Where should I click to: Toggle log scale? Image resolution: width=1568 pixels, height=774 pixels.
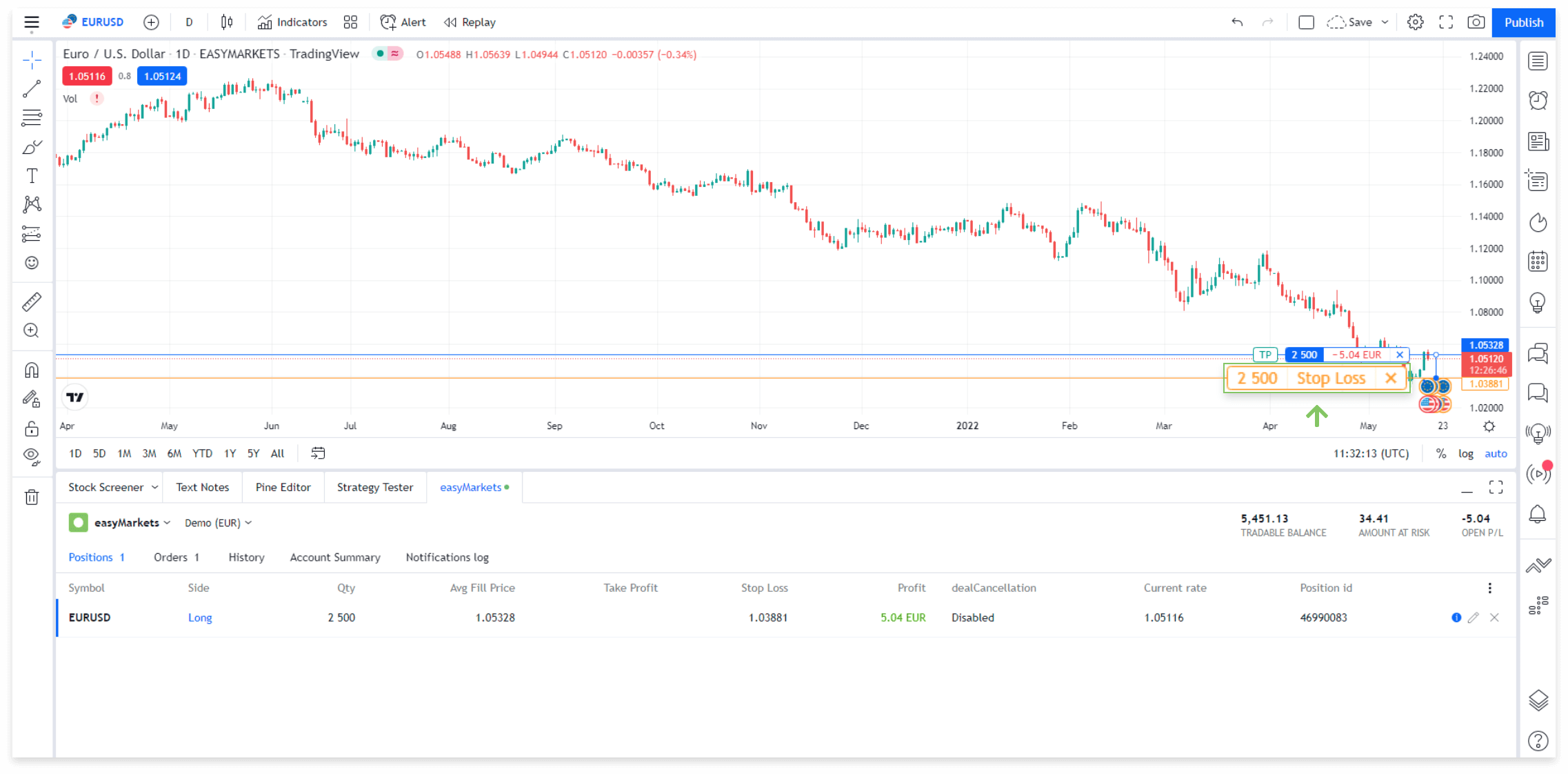pyautogui.click(x=1466, y=453)
